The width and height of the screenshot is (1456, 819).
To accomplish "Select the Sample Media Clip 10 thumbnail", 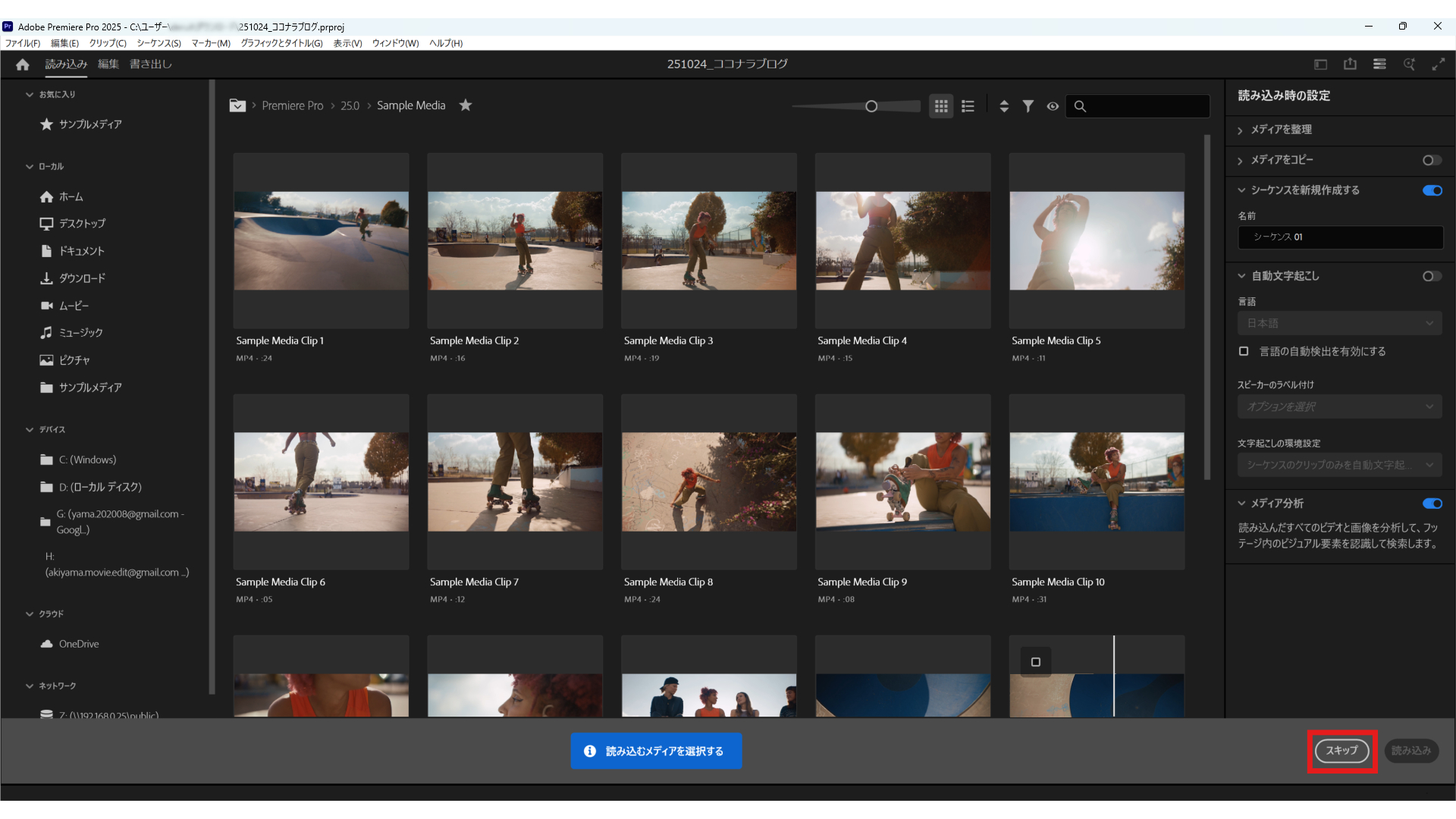I will (x=1097, y=482).
